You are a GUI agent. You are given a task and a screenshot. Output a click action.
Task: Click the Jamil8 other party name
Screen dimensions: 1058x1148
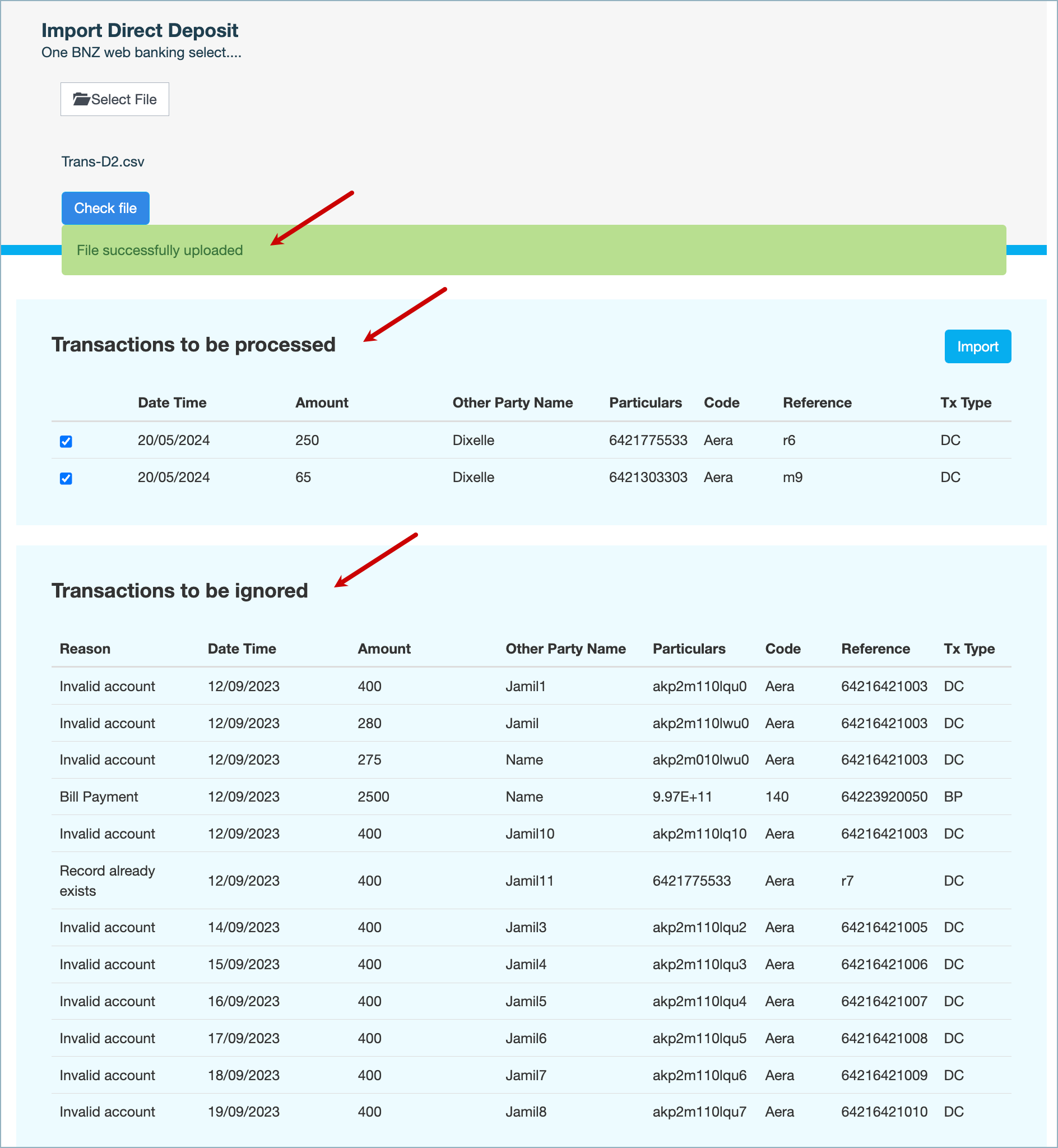(x=526, y=1112)
